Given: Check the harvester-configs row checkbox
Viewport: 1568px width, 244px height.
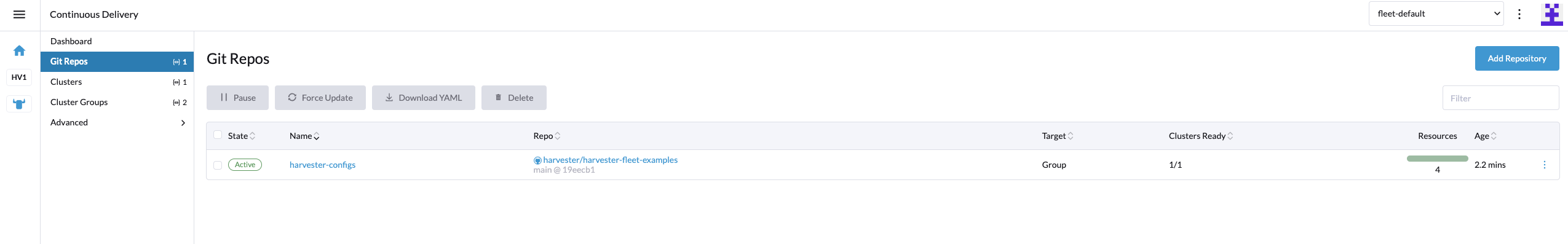Looking at the screenshot, I should coord(217,165).
